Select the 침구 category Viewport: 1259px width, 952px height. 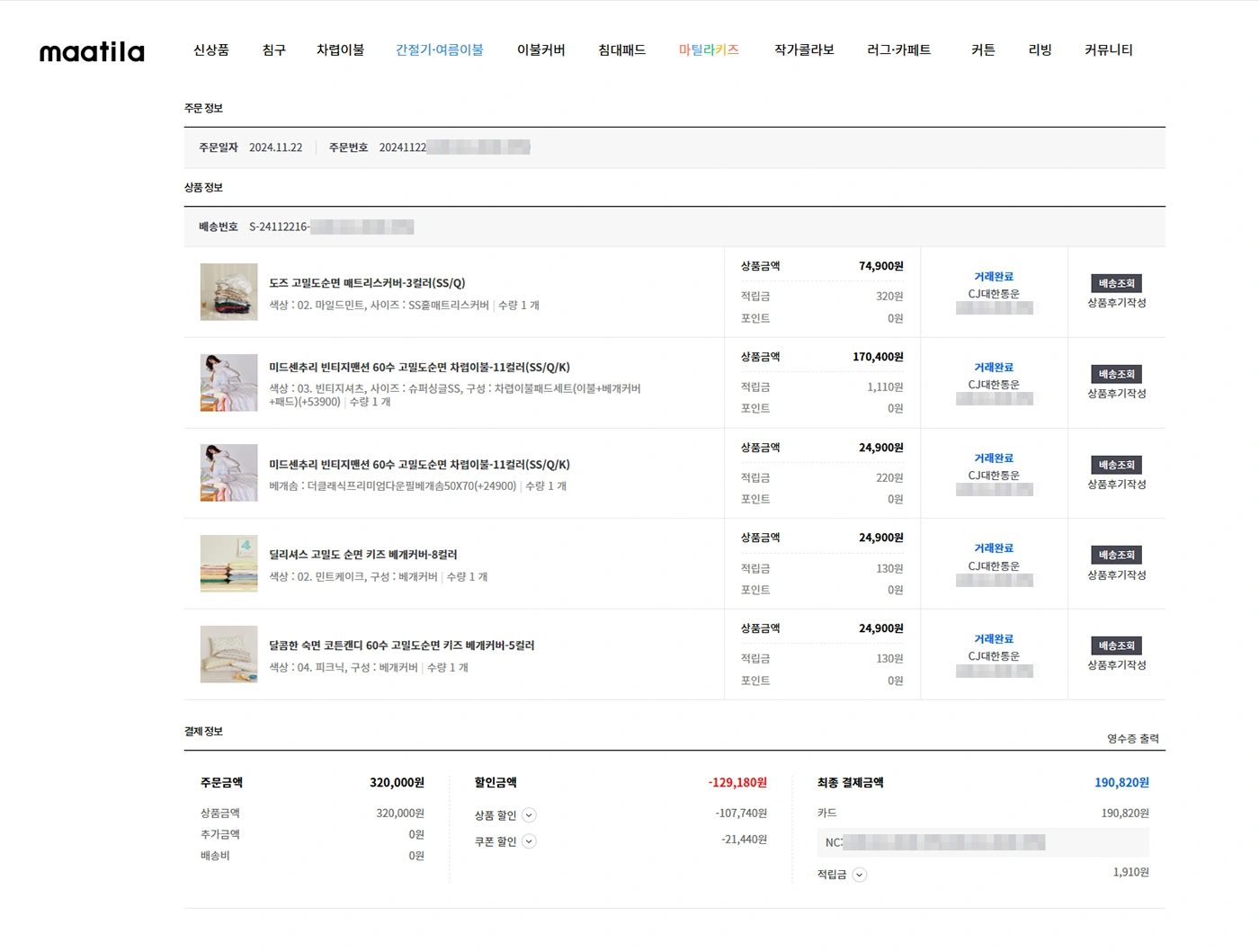pos(273,50)
